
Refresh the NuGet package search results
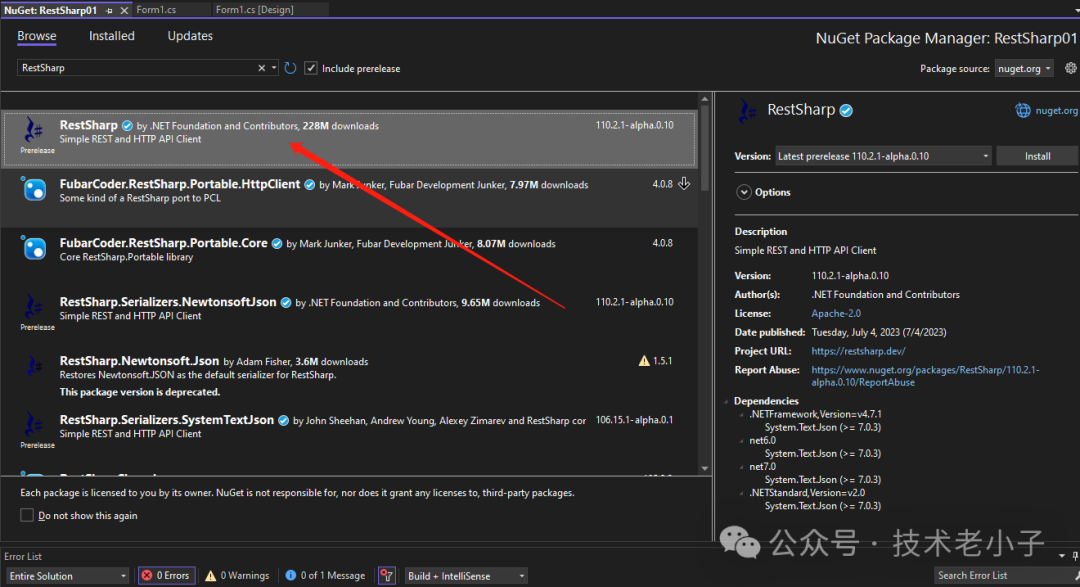[290, 68]
